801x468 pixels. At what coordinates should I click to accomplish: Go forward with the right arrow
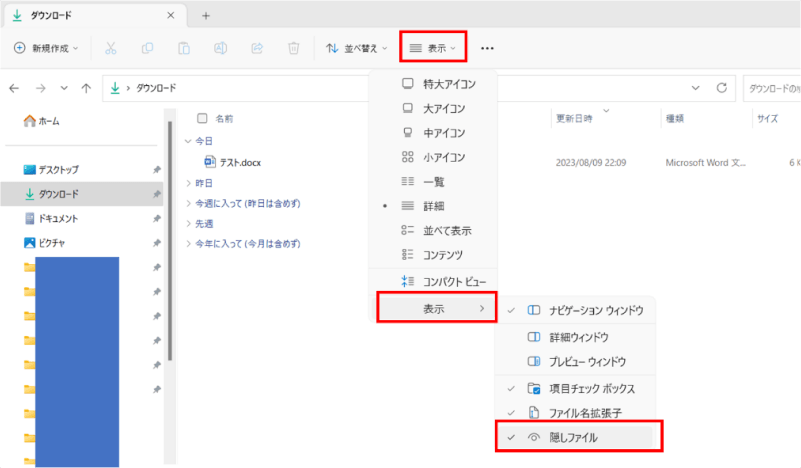pos(41,88)
